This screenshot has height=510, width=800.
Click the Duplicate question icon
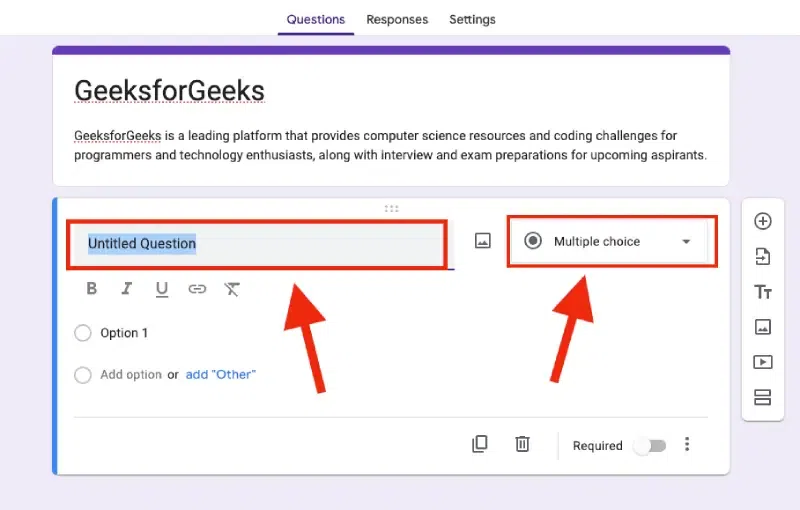[480, 444]
